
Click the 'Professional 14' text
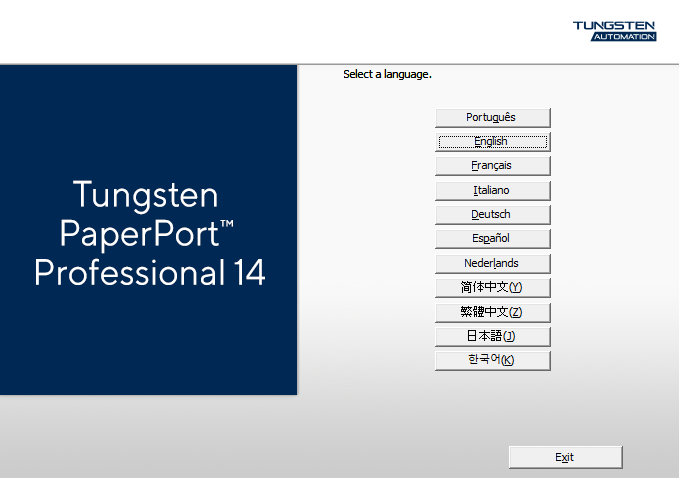click(149, 272)
